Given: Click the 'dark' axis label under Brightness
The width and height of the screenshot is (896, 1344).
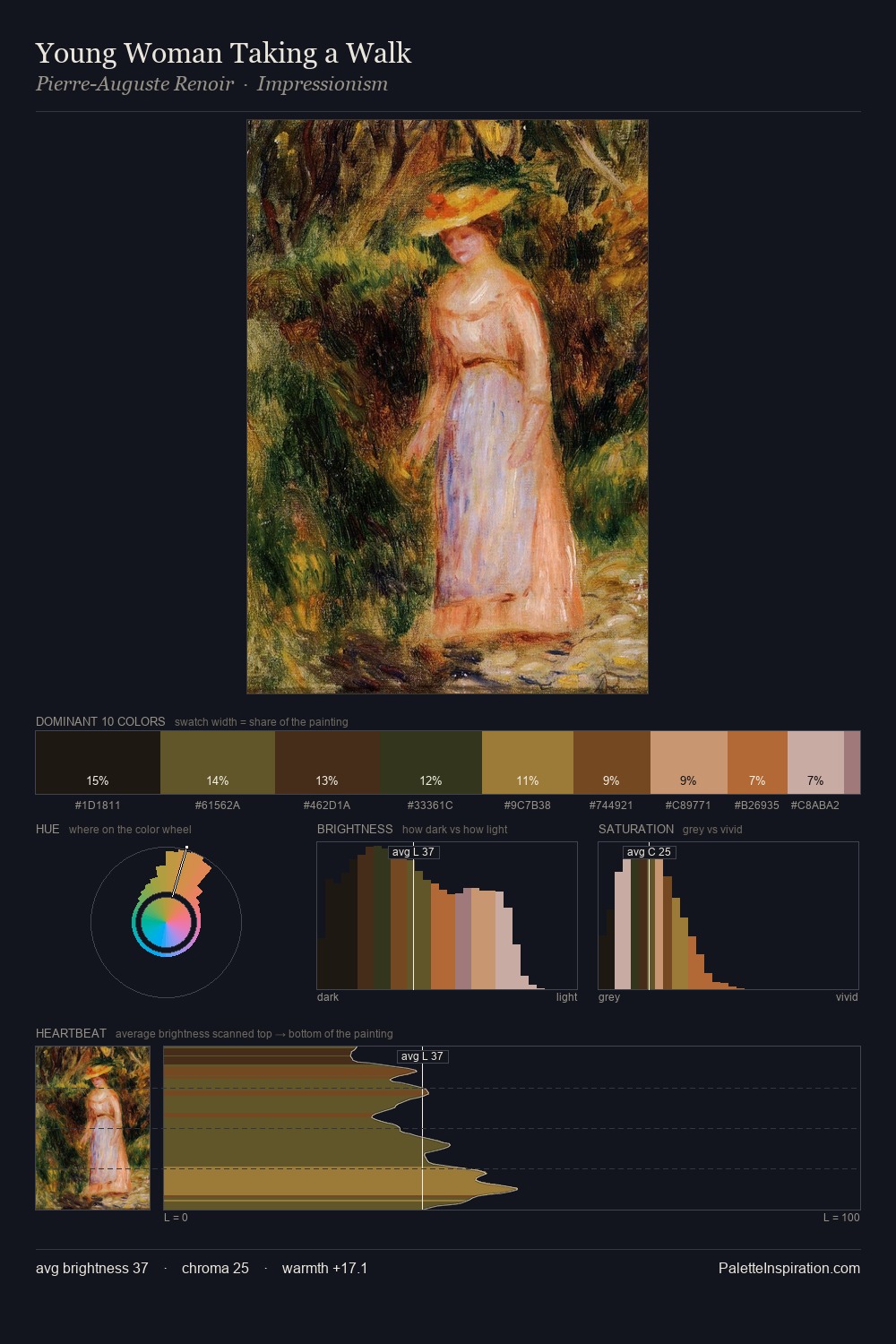Looking at the screenshot, I should pyautogui.click(x=328, y=997).
